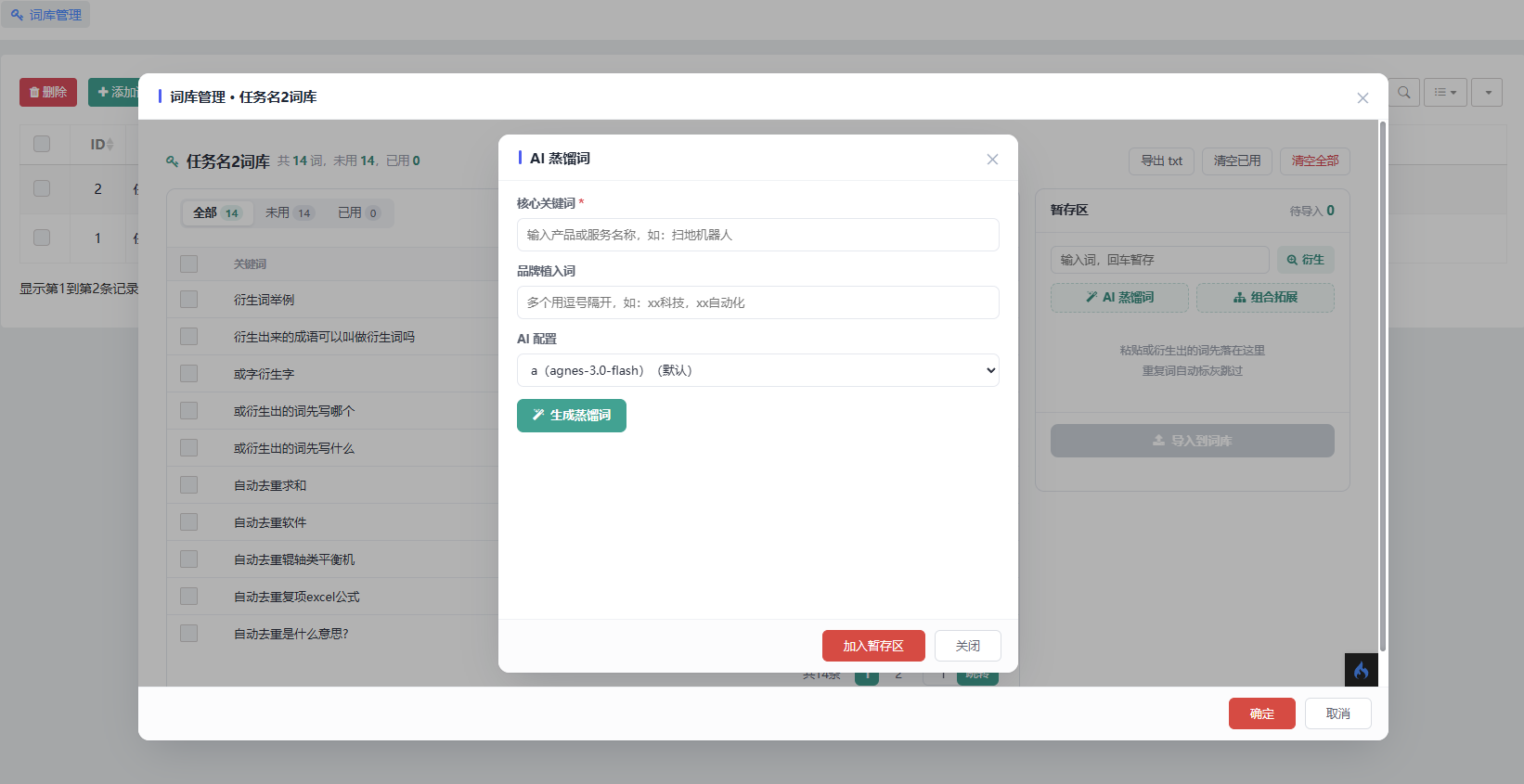
Task: Switch to the 未用 14 tab
Action: click(289, 213)
